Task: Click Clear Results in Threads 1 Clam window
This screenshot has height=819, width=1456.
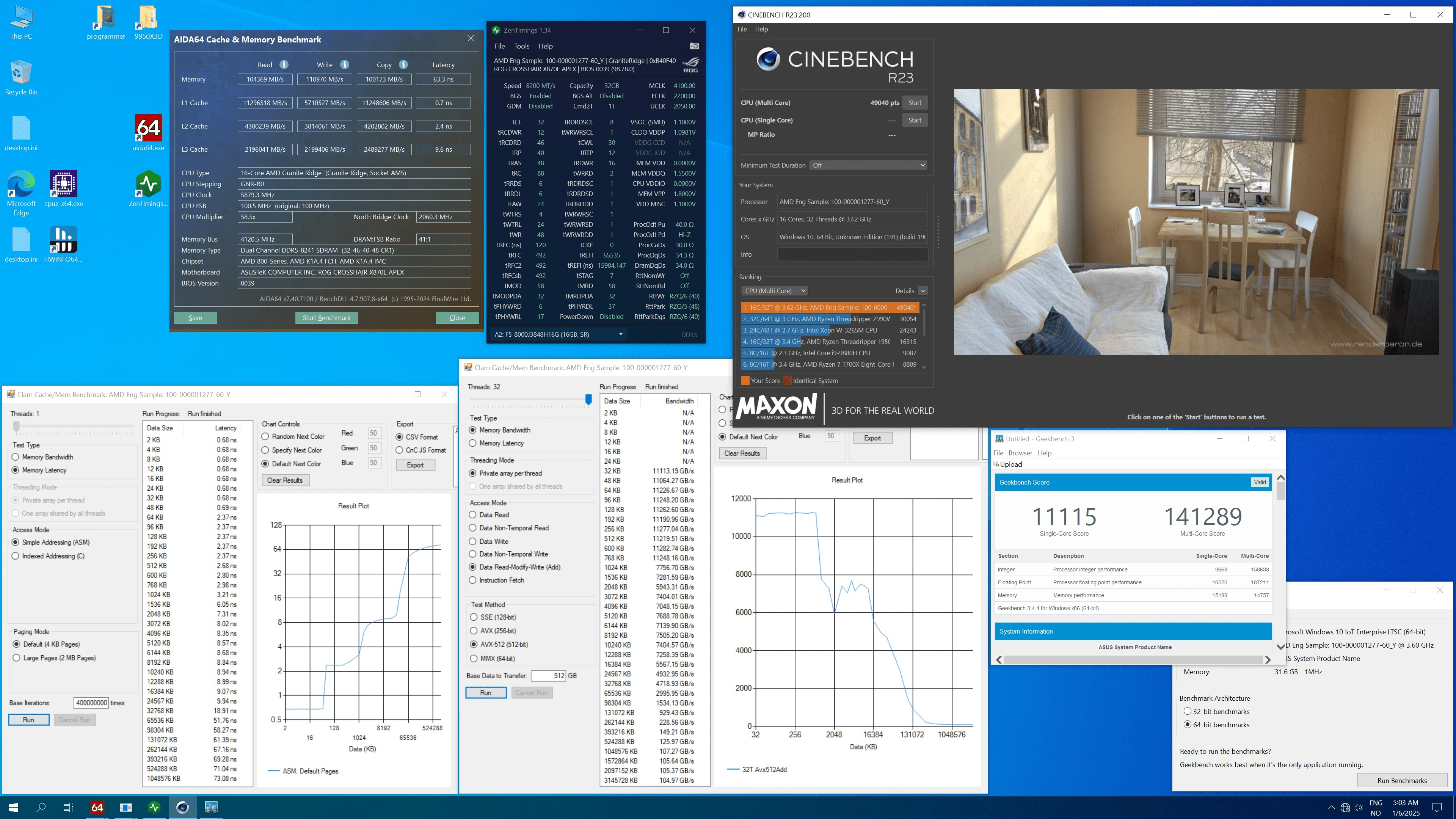Action: 285,480
